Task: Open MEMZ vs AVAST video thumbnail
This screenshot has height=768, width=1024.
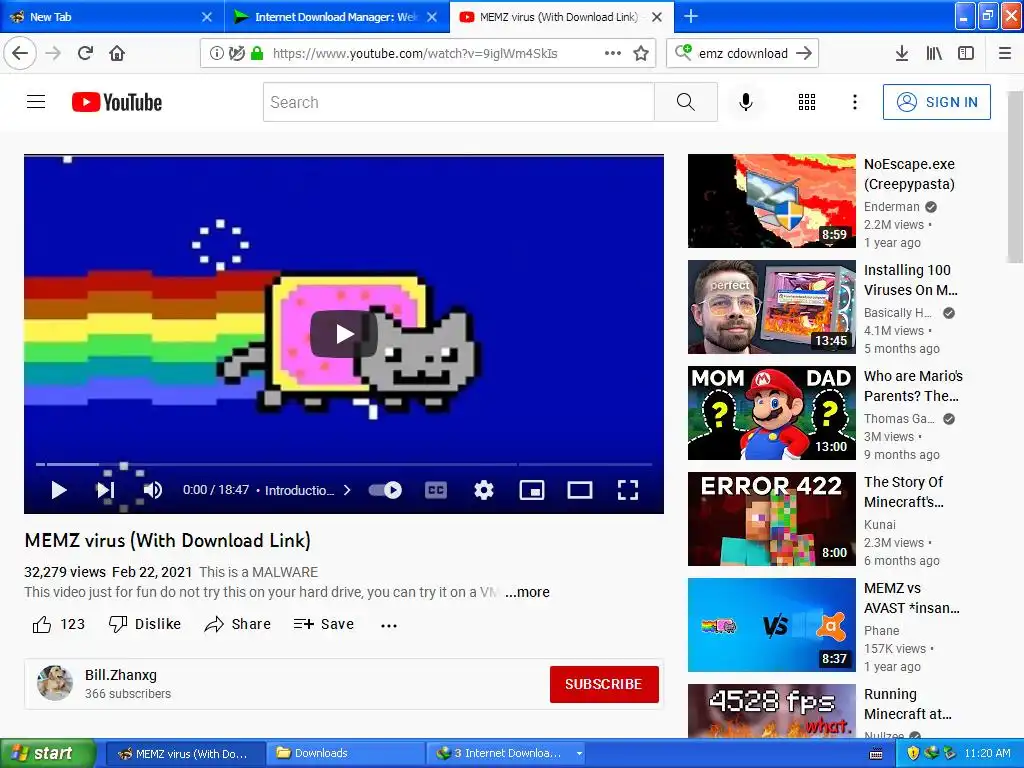Action: click(772, 625)
